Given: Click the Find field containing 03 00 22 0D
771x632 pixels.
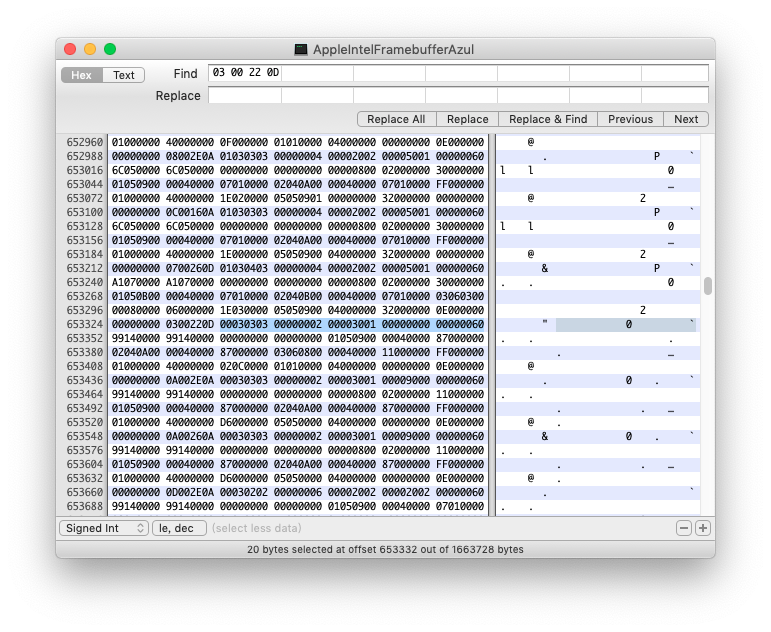Looking at the screenshot, I should coord(458,73).
